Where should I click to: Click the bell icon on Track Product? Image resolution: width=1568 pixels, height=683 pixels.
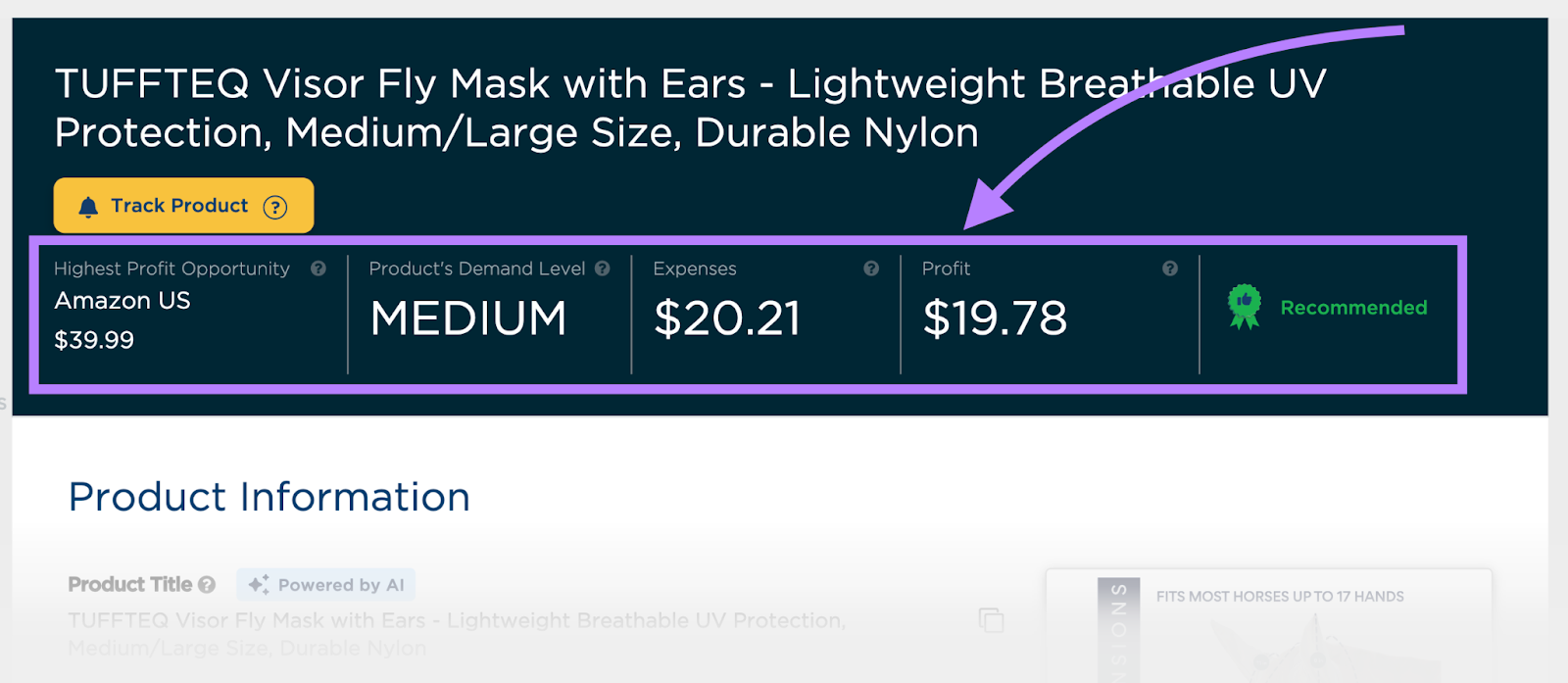click(88, 207)
